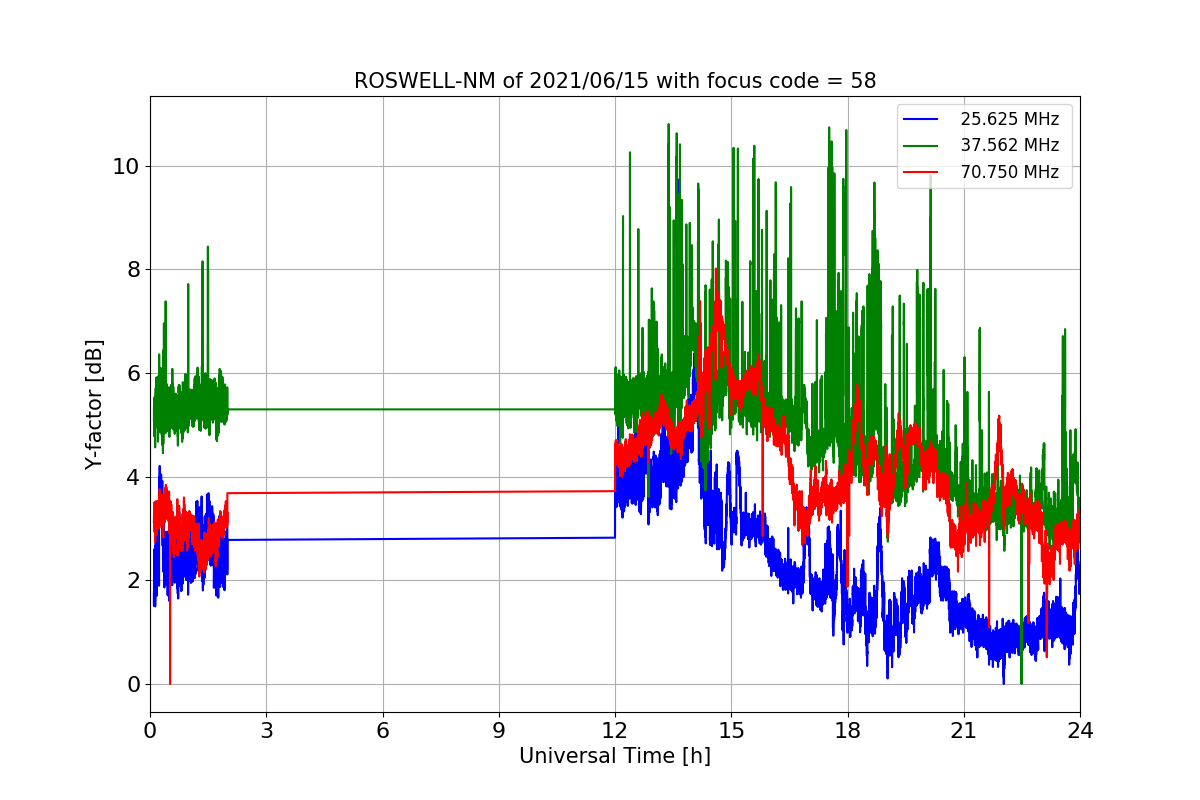Click y-axis tick label 6
The width and height of the screenshot is (1200, 800).
point(132,374)
